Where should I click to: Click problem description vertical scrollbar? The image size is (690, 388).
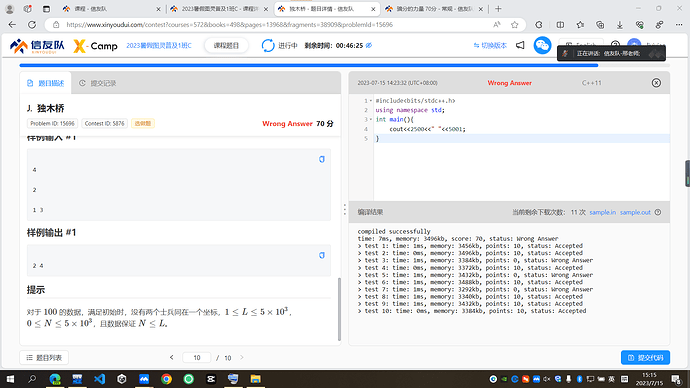(339, 309)
